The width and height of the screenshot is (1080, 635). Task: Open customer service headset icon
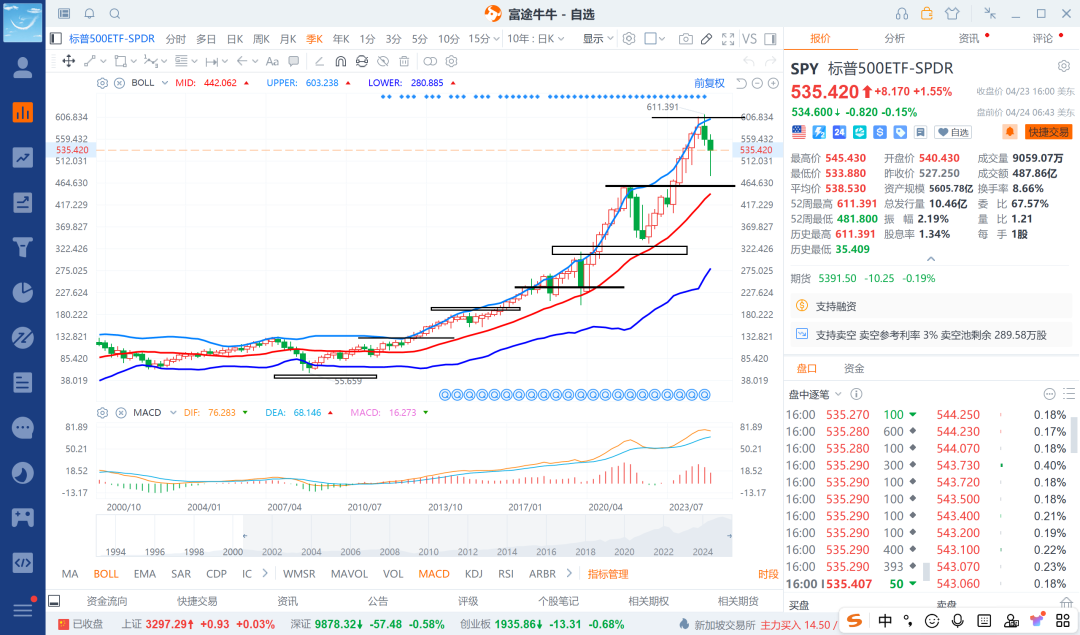pyautogui.click(x=902, y=13)
